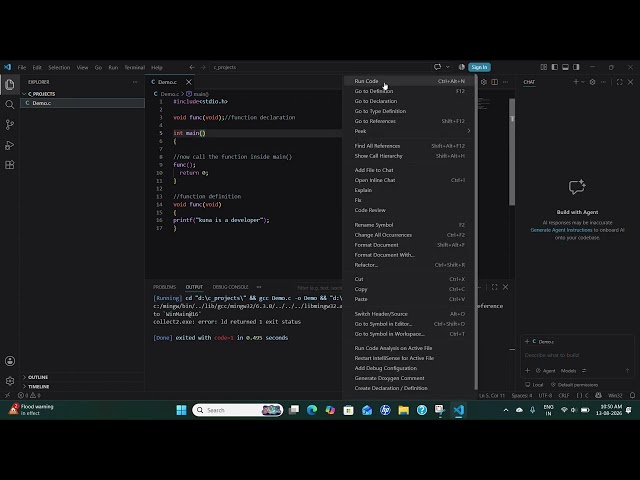
Task: Open the Copilot chat dropdown arrow in title bar
Action: click(x=448, y=67)
